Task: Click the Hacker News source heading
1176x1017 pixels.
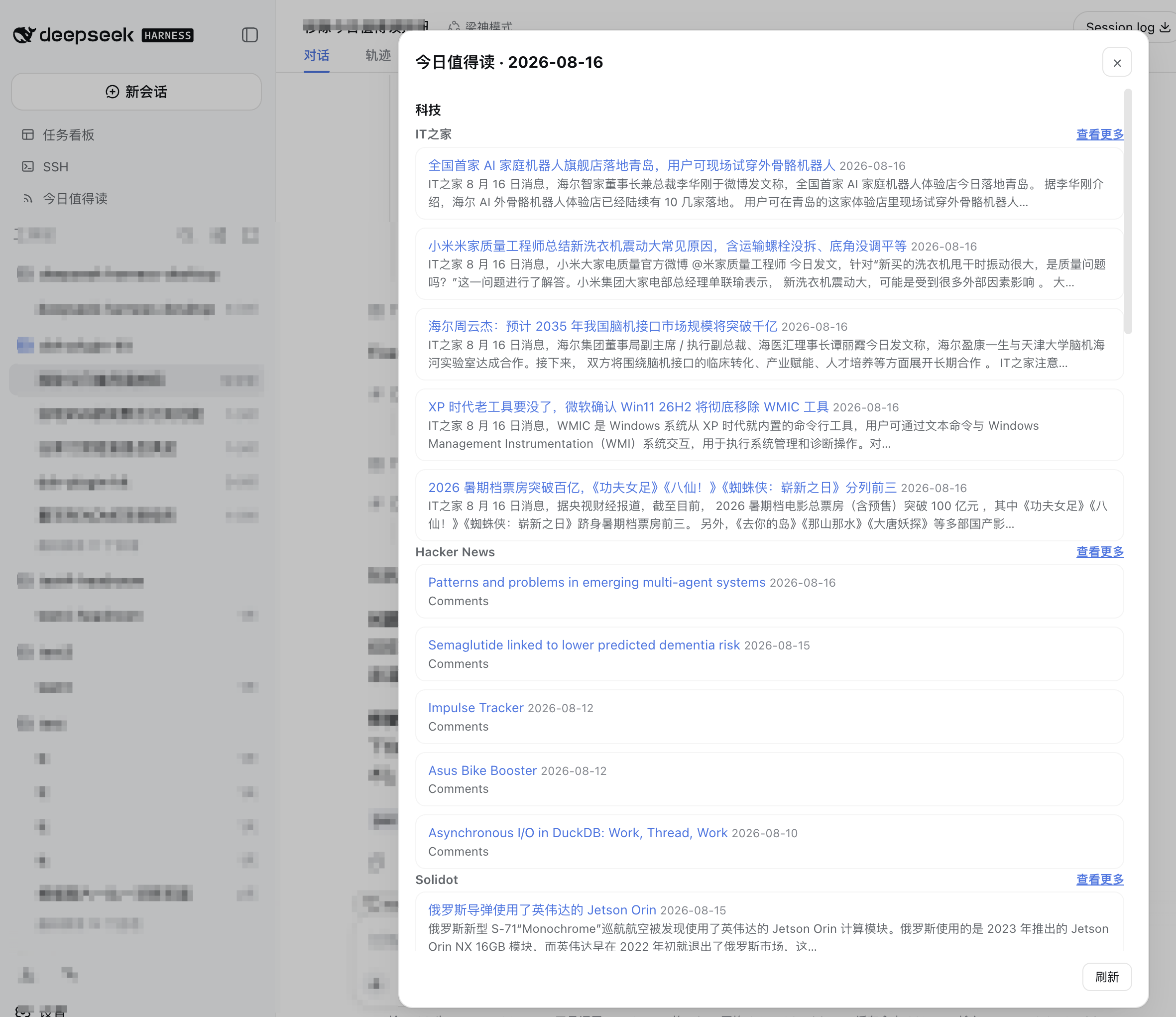Action: pyautogui.click(x=455, y=552)
